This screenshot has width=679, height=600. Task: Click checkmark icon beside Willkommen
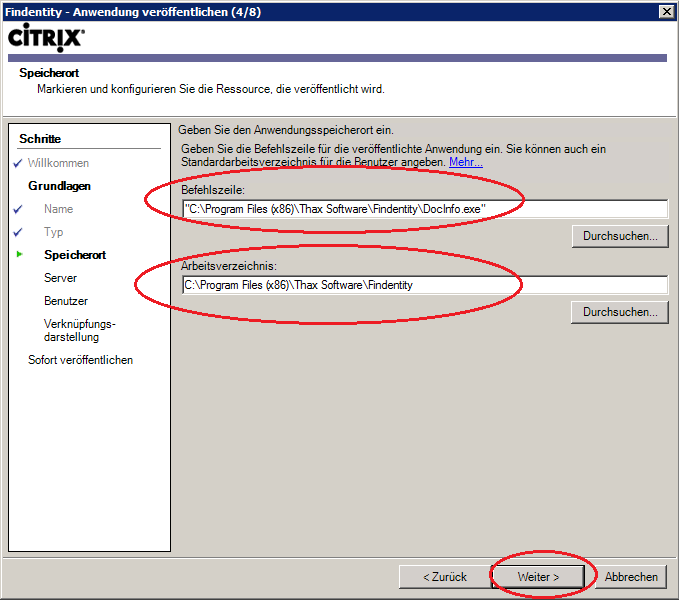point(18,163)
